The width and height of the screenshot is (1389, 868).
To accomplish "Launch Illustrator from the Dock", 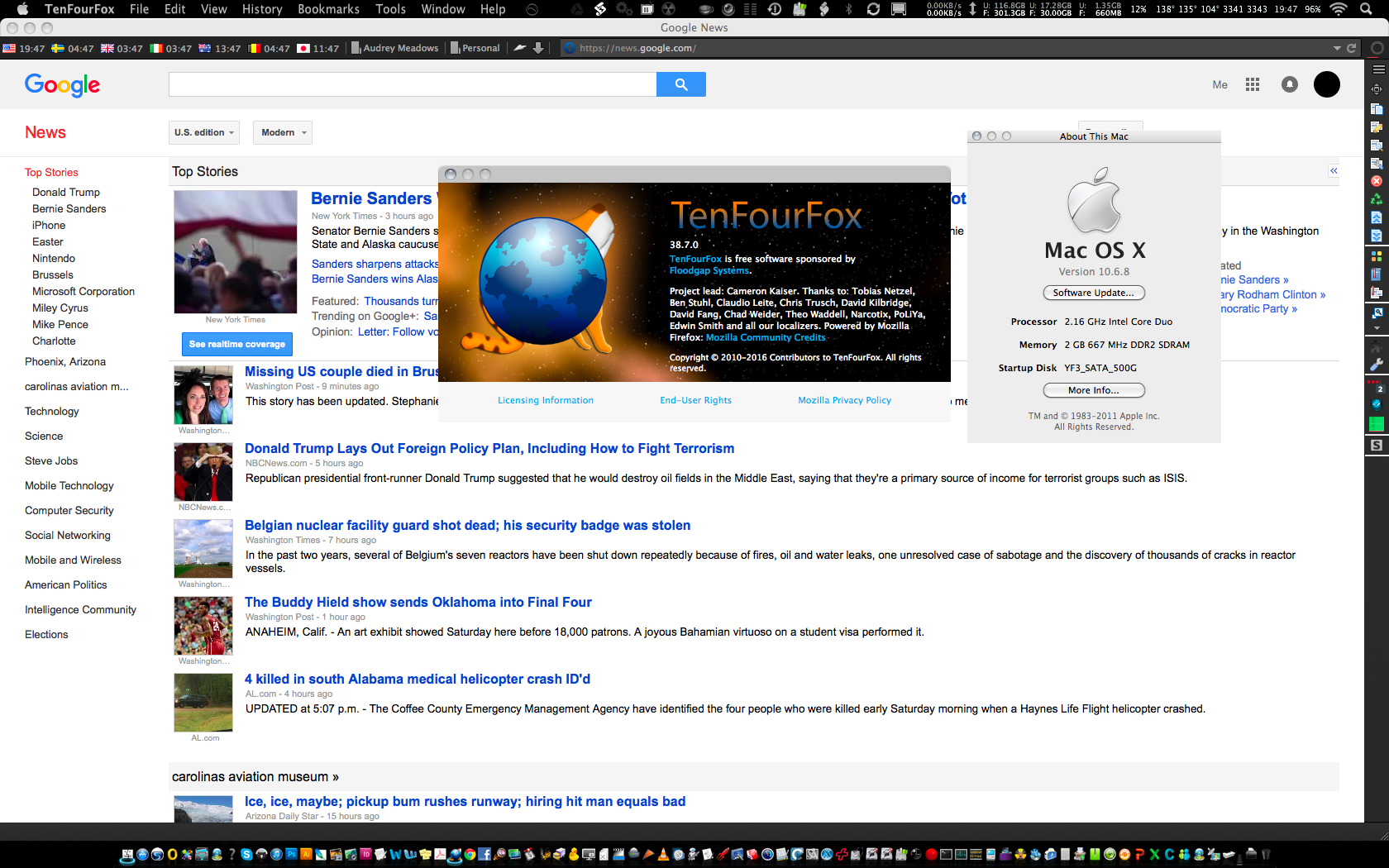I will click(306, 854).
